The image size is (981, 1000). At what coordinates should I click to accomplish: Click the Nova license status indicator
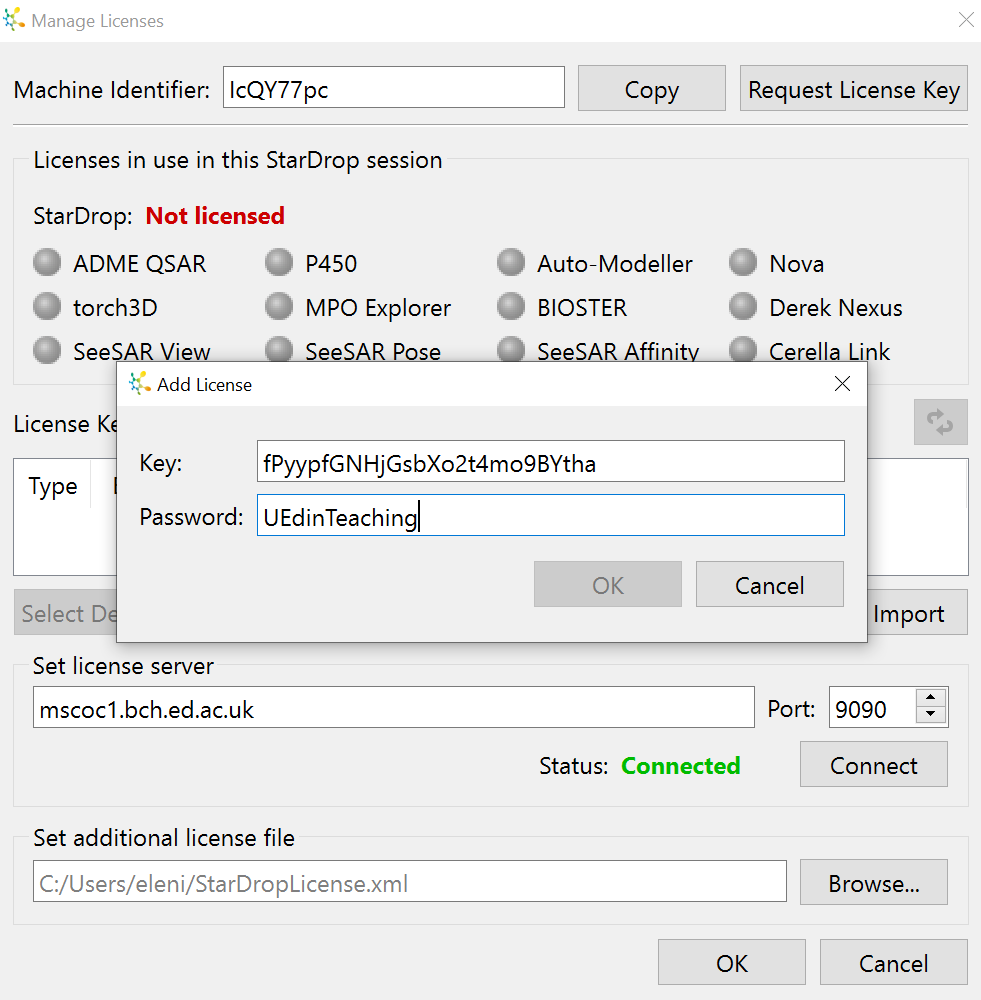pyautogui.click(x=743, y=262)
